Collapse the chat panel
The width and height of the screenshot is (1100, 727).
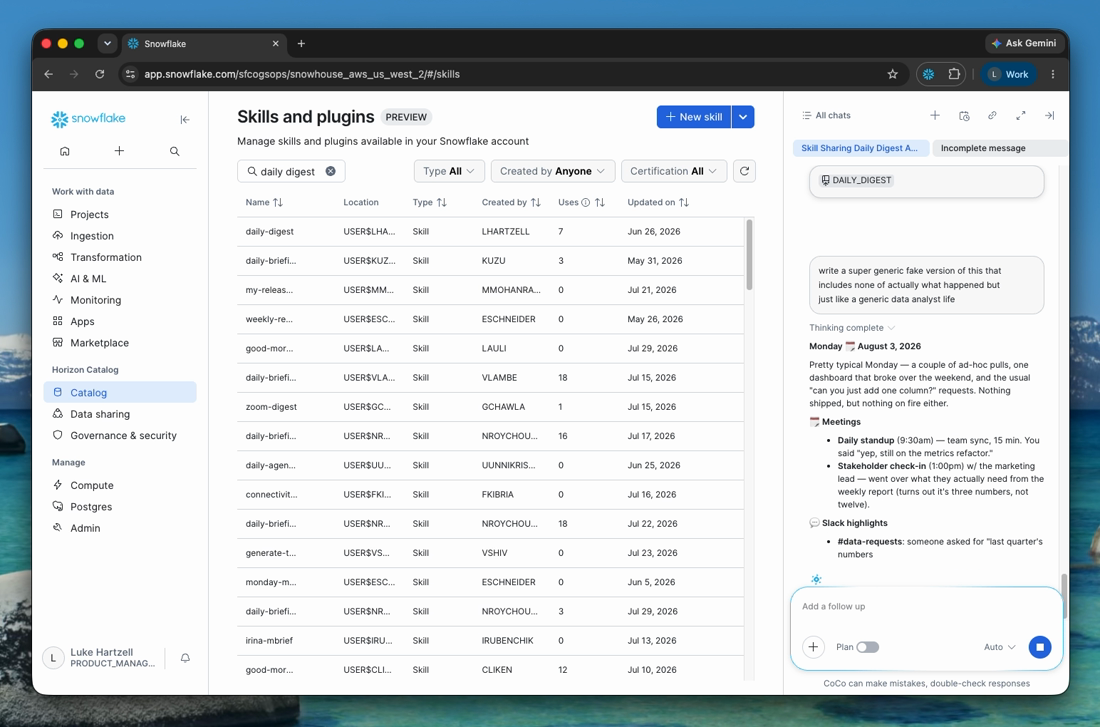(x=1049, y=115)
